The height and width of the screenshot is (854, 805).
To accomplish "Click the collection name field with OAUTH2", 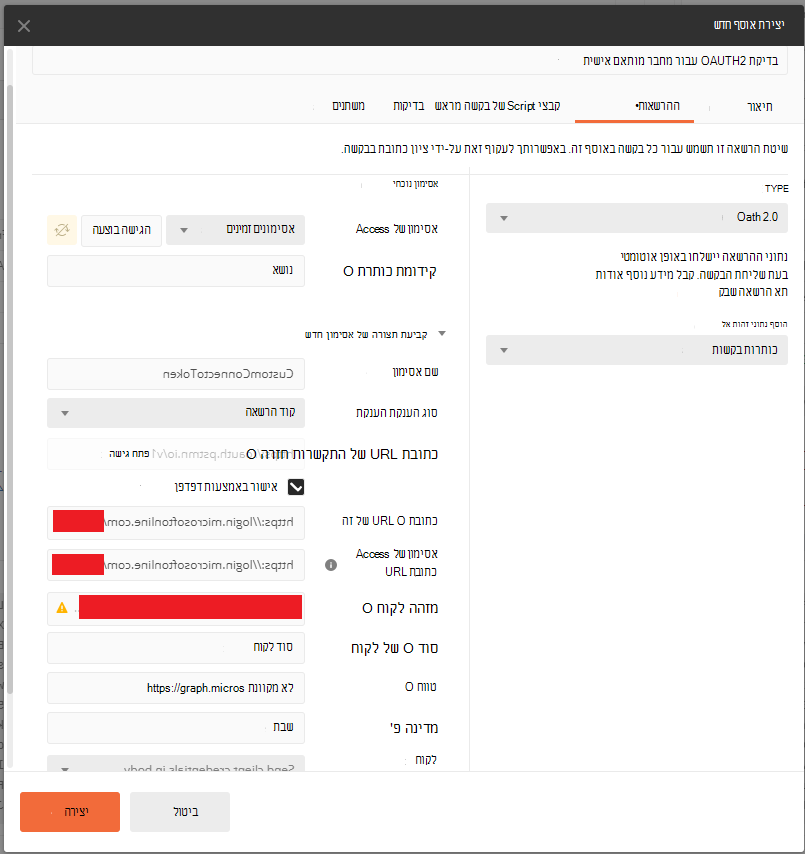I will tap(410, 60).
